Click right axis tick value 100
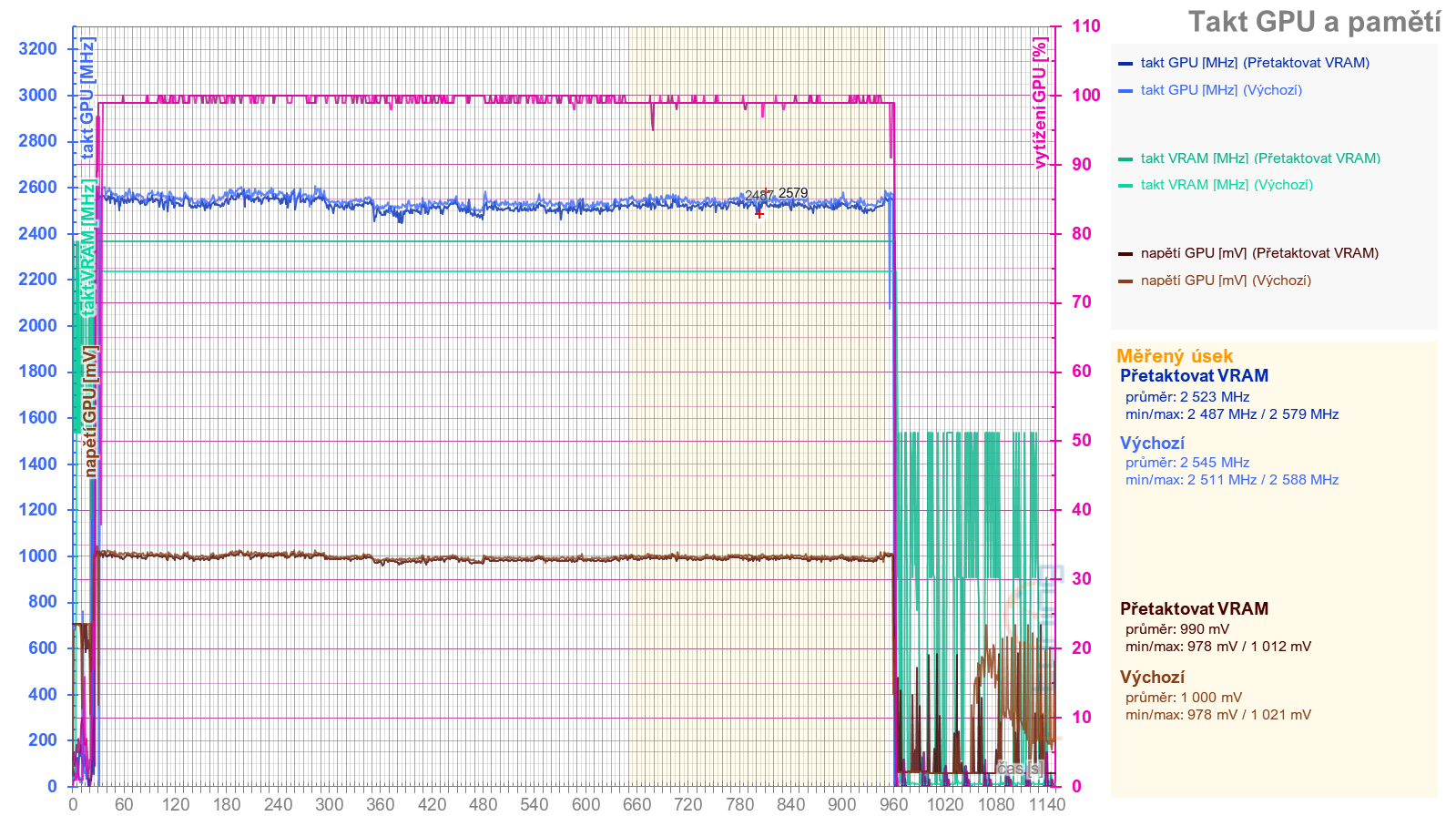Screen dimensions: 1456x816 point(1085,96)
